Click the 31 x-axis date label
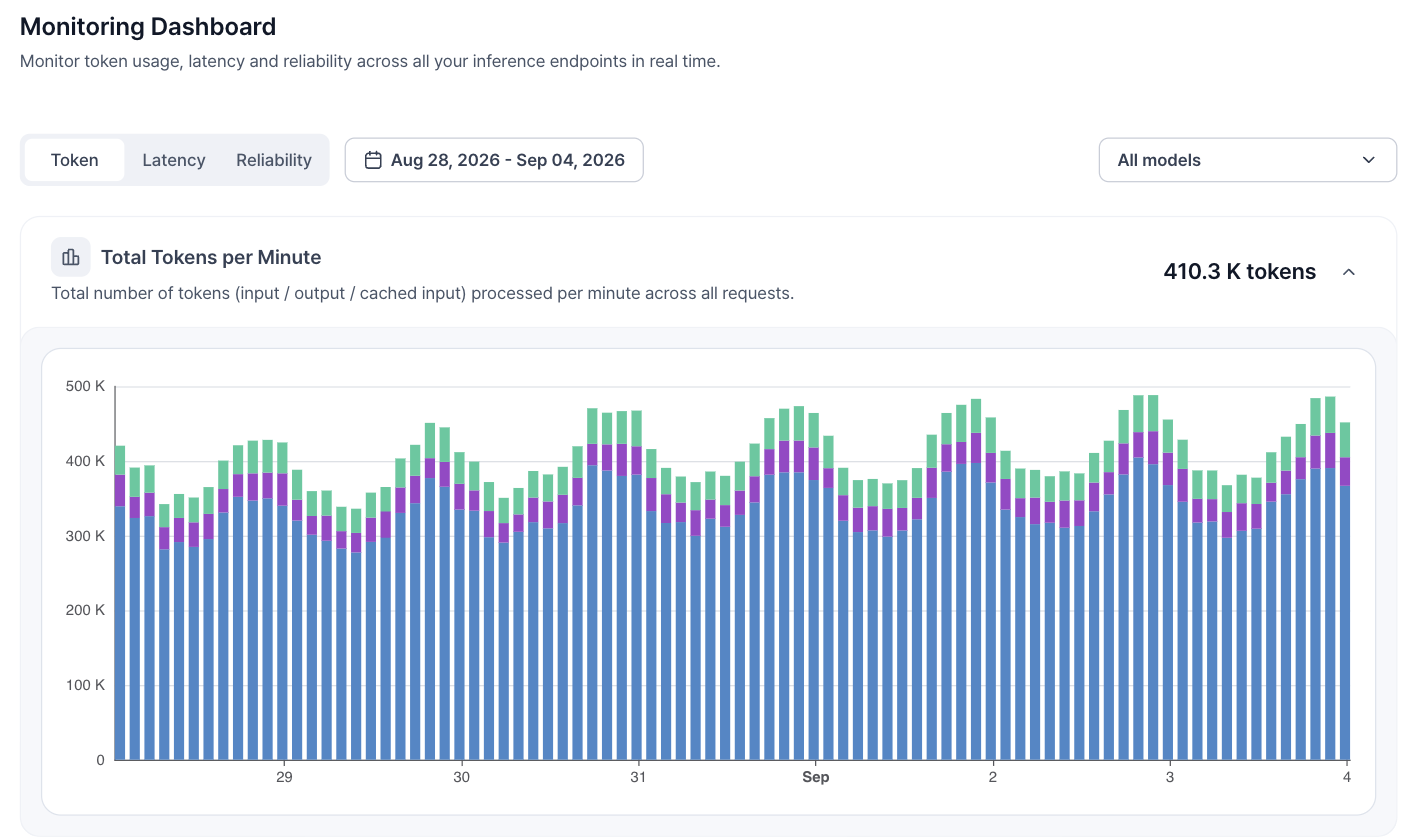Screen dimensions: 1421x840 637,777
